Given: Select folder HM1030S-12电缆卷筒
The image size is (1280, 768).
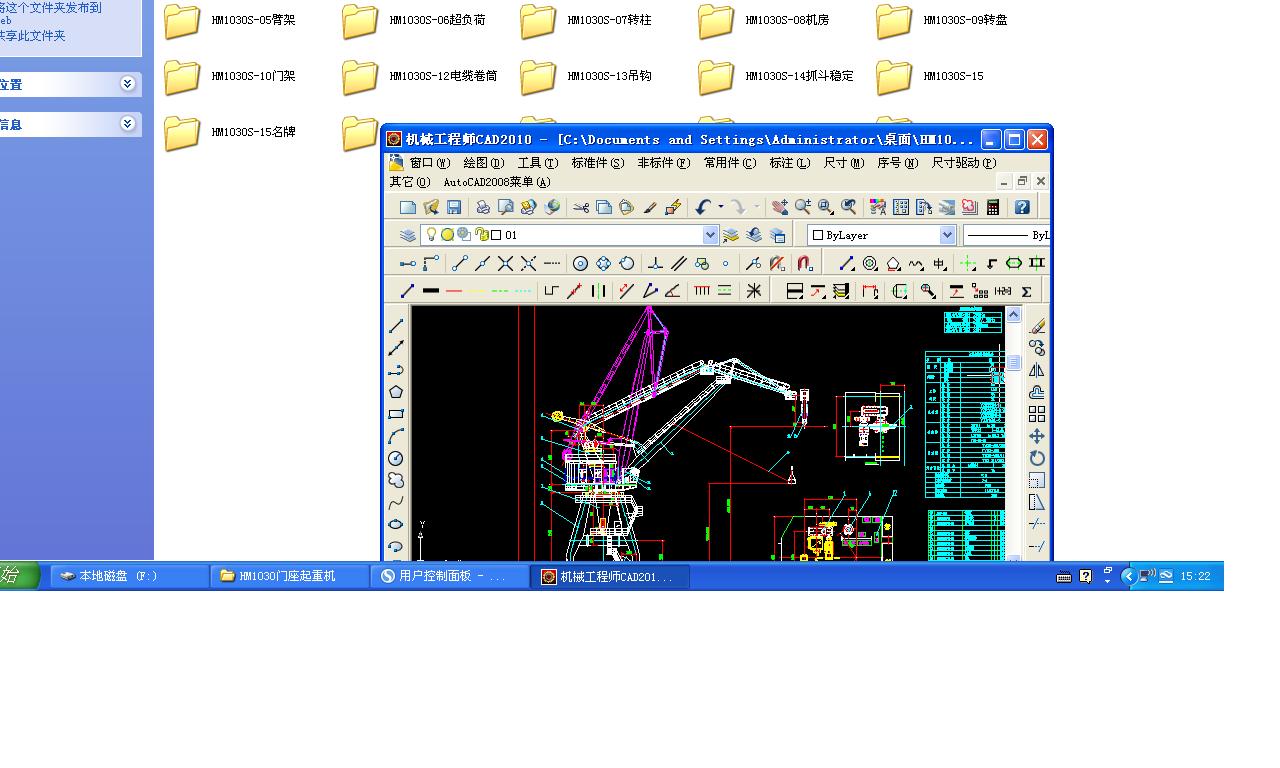Looking at the screenshot, I should point(420,76).
